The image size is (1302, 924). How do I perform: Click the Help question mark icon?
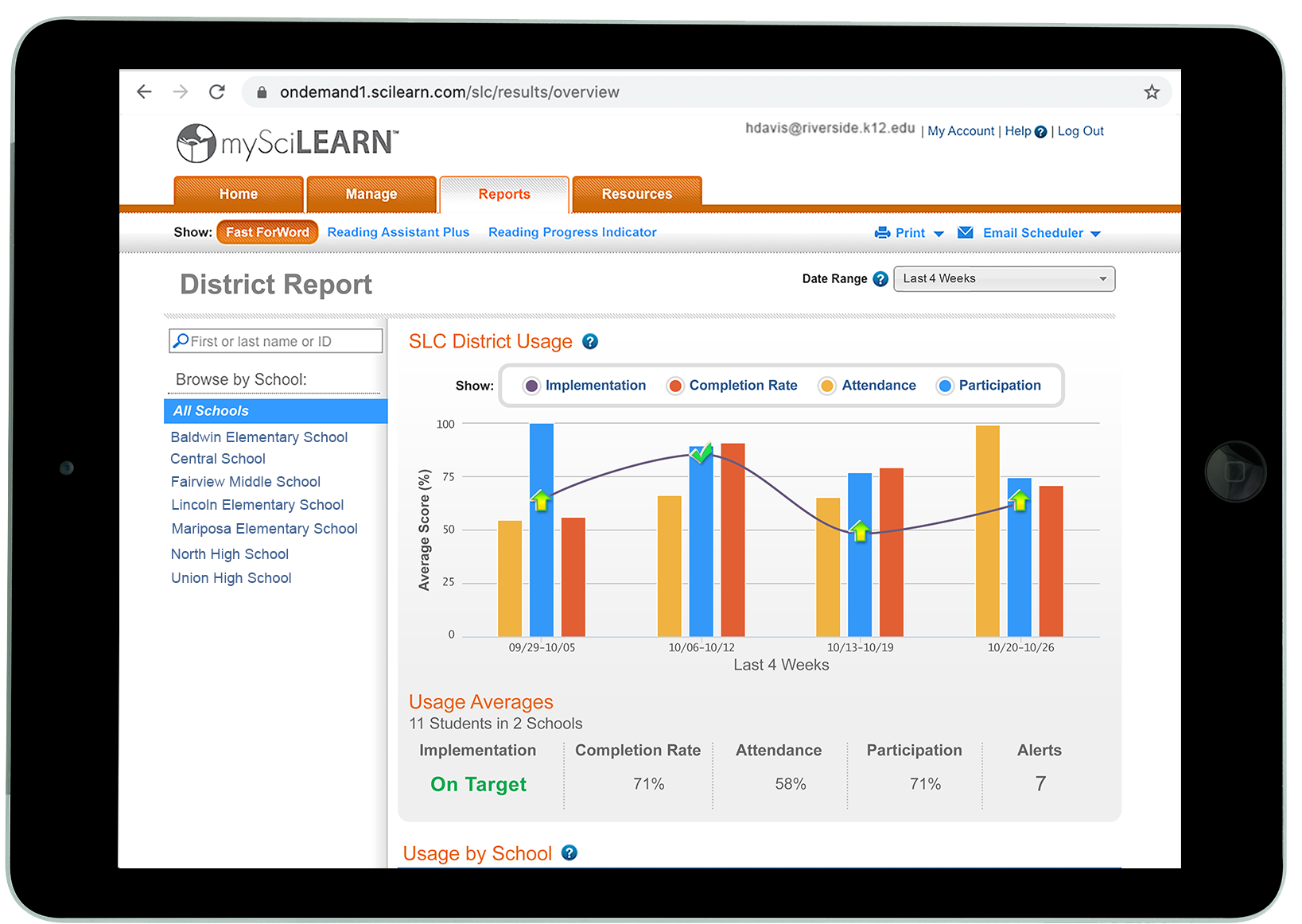1040,132
